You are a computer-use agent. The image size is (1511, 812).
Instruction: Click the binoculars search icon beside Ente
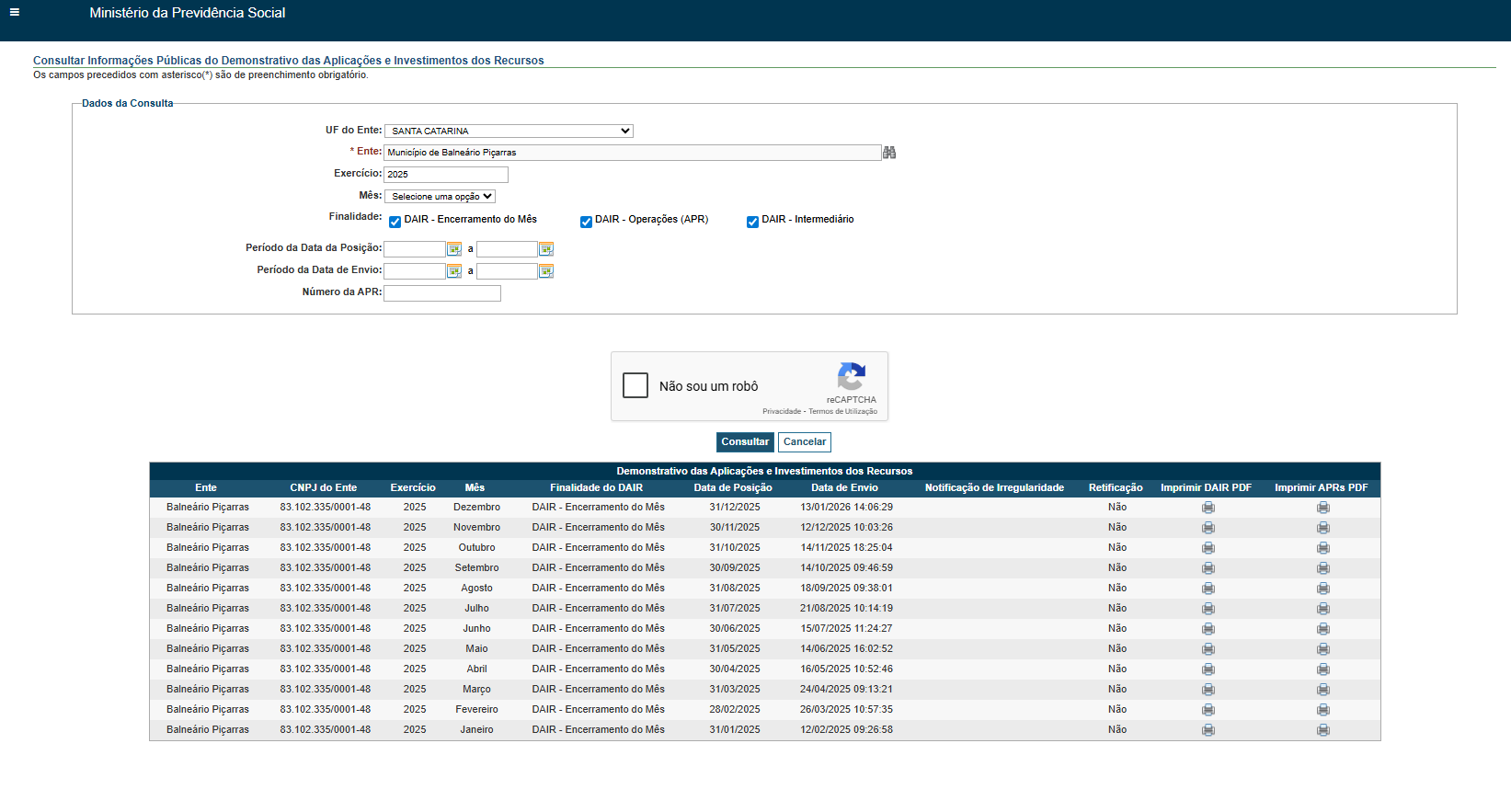coord(889,153)
